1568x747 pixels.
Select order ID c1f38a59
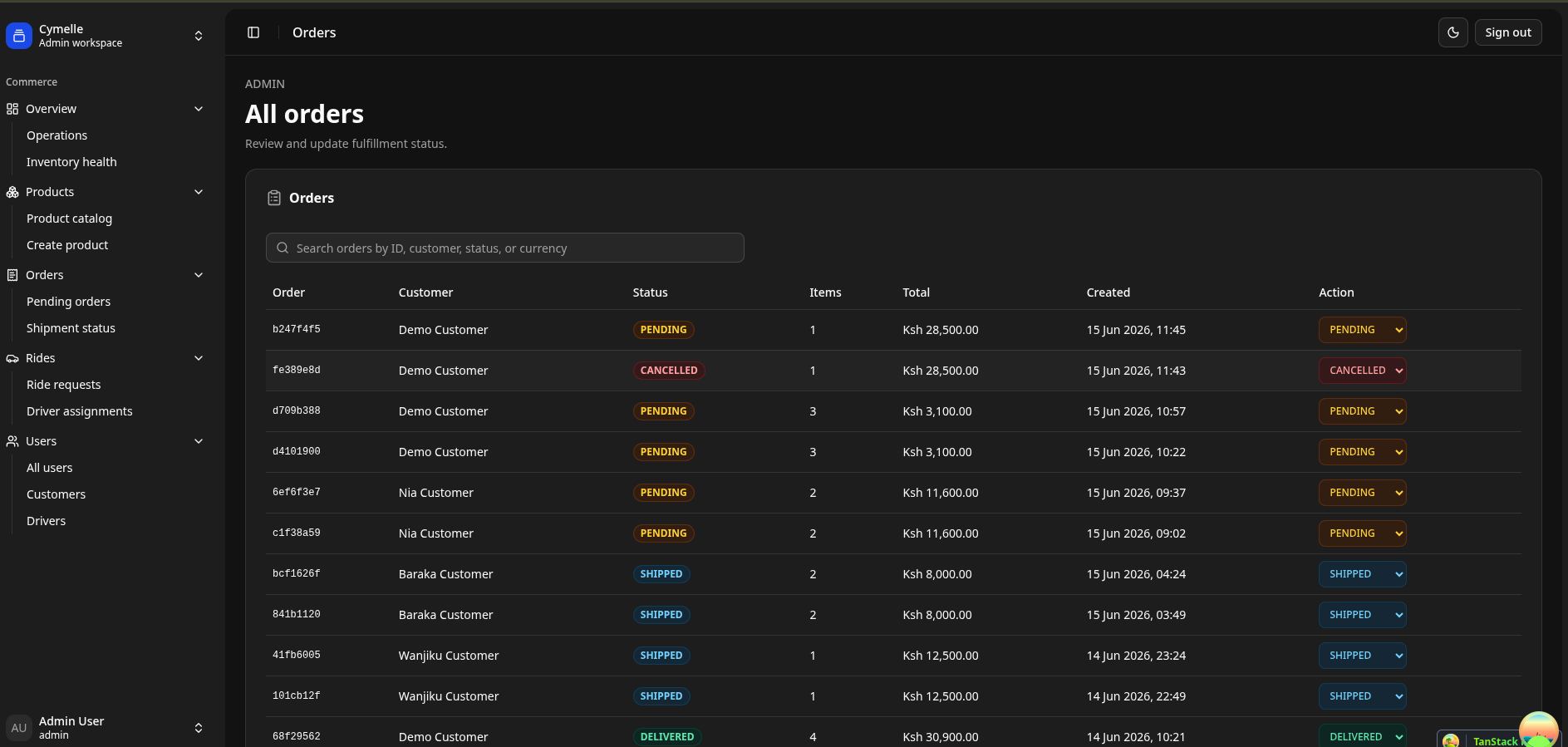tap(297, 533)
